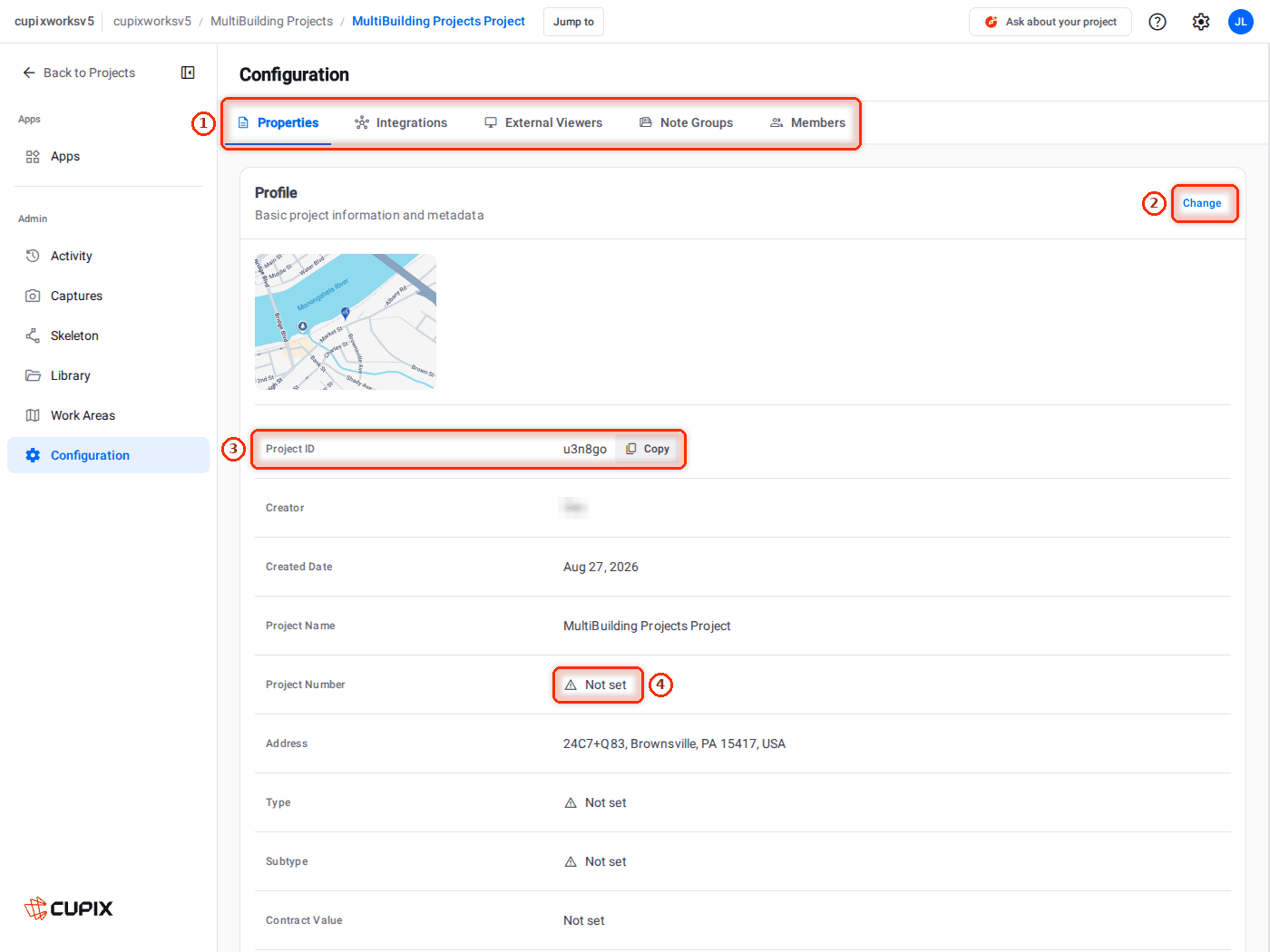Screen dimensions: 1270x952
Task: Open MultiBuilding Projects breadcrumb
Action: 271,21
